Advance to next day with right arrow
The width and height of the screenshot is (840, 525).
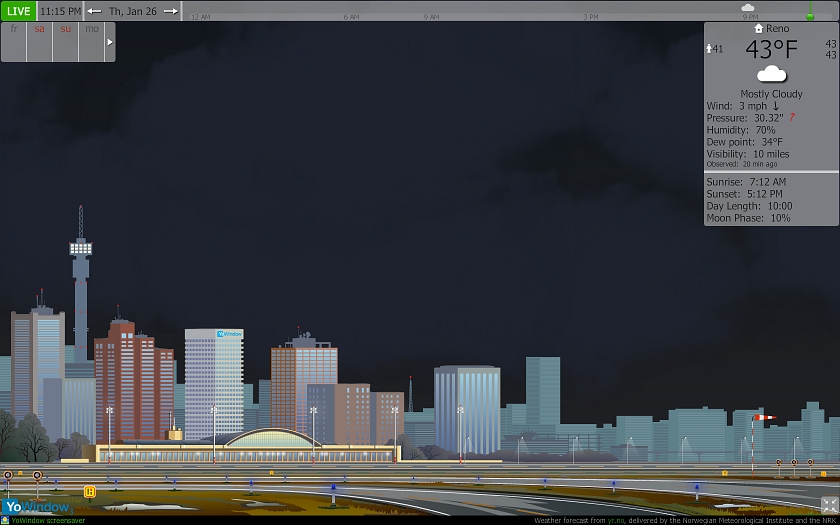pos(171,11)
